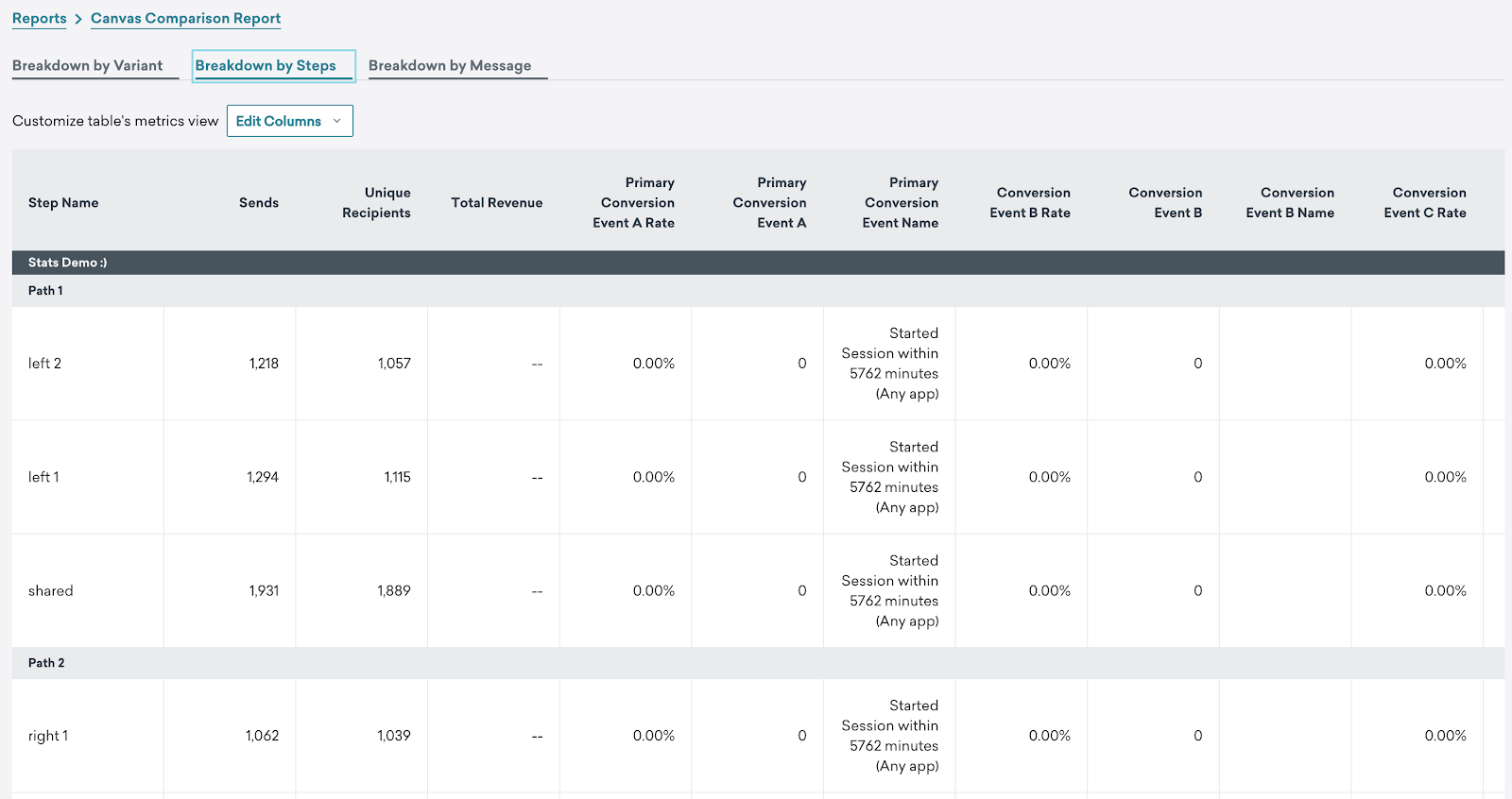The height and width of the screenshot is (799, 1512).
Task: Open the Edit Columns dropdown
Action: (x=290, y=121)
